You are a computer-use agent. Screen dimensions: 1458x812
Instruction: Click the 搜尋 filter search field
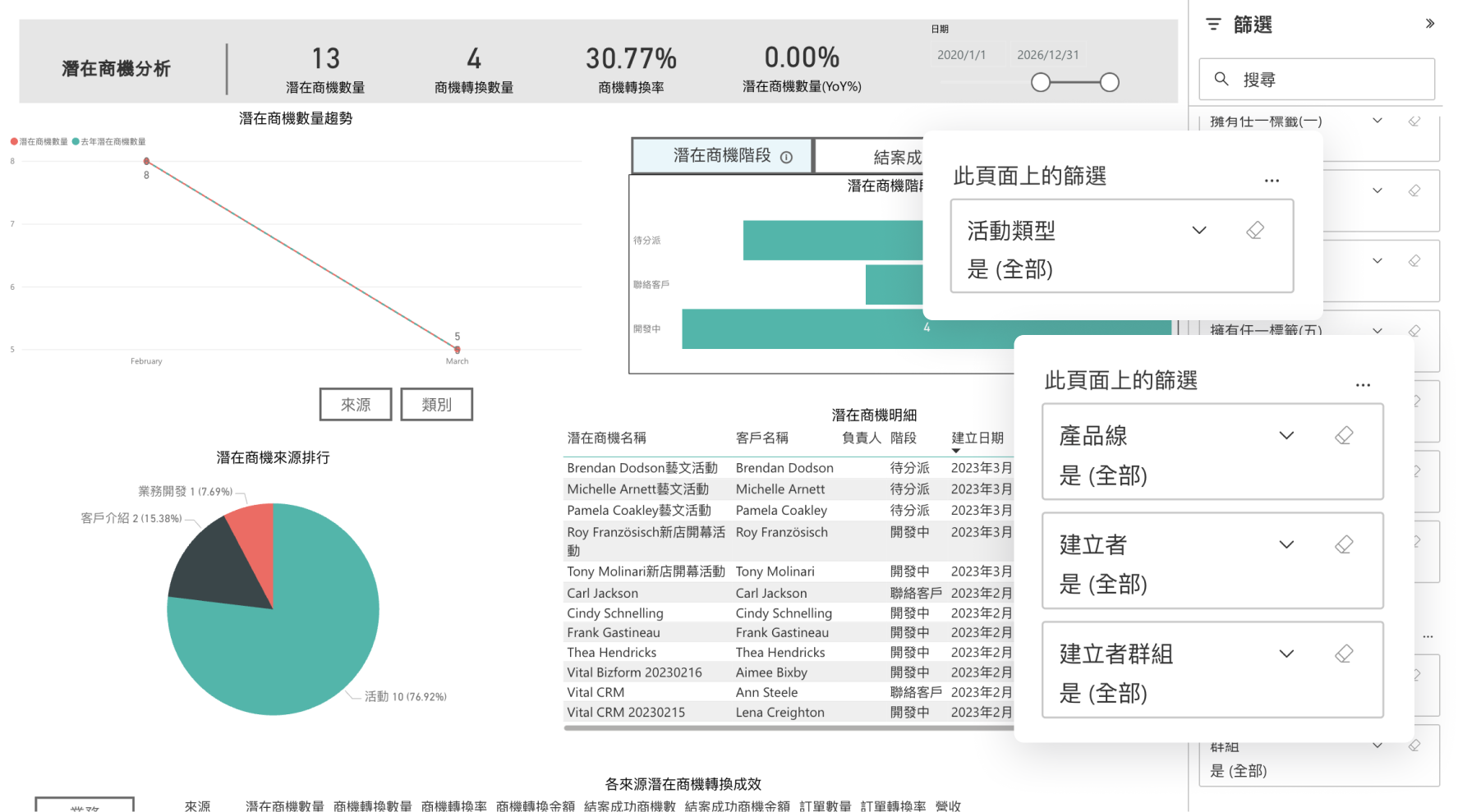click(x=1317, y=80)
